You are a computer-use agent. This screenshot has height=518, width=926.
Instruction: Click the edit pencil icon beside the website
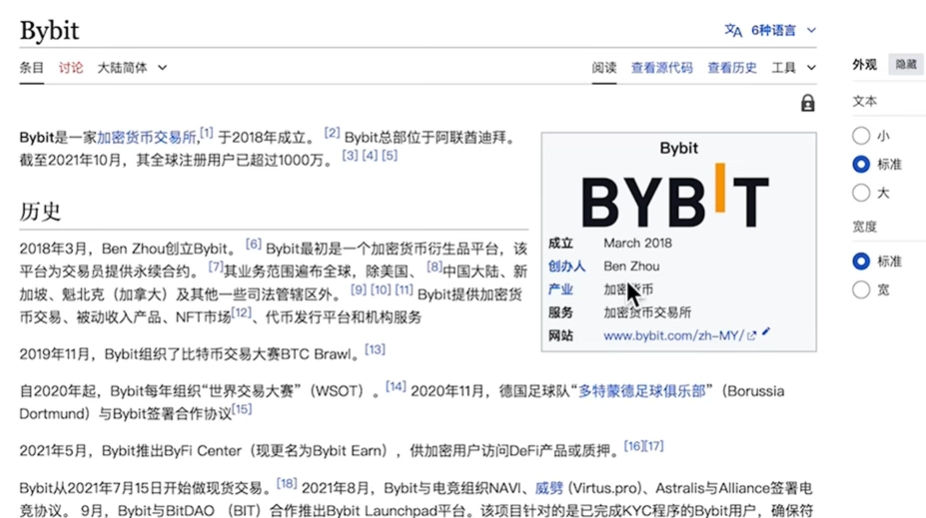click(x=766, y=332)
